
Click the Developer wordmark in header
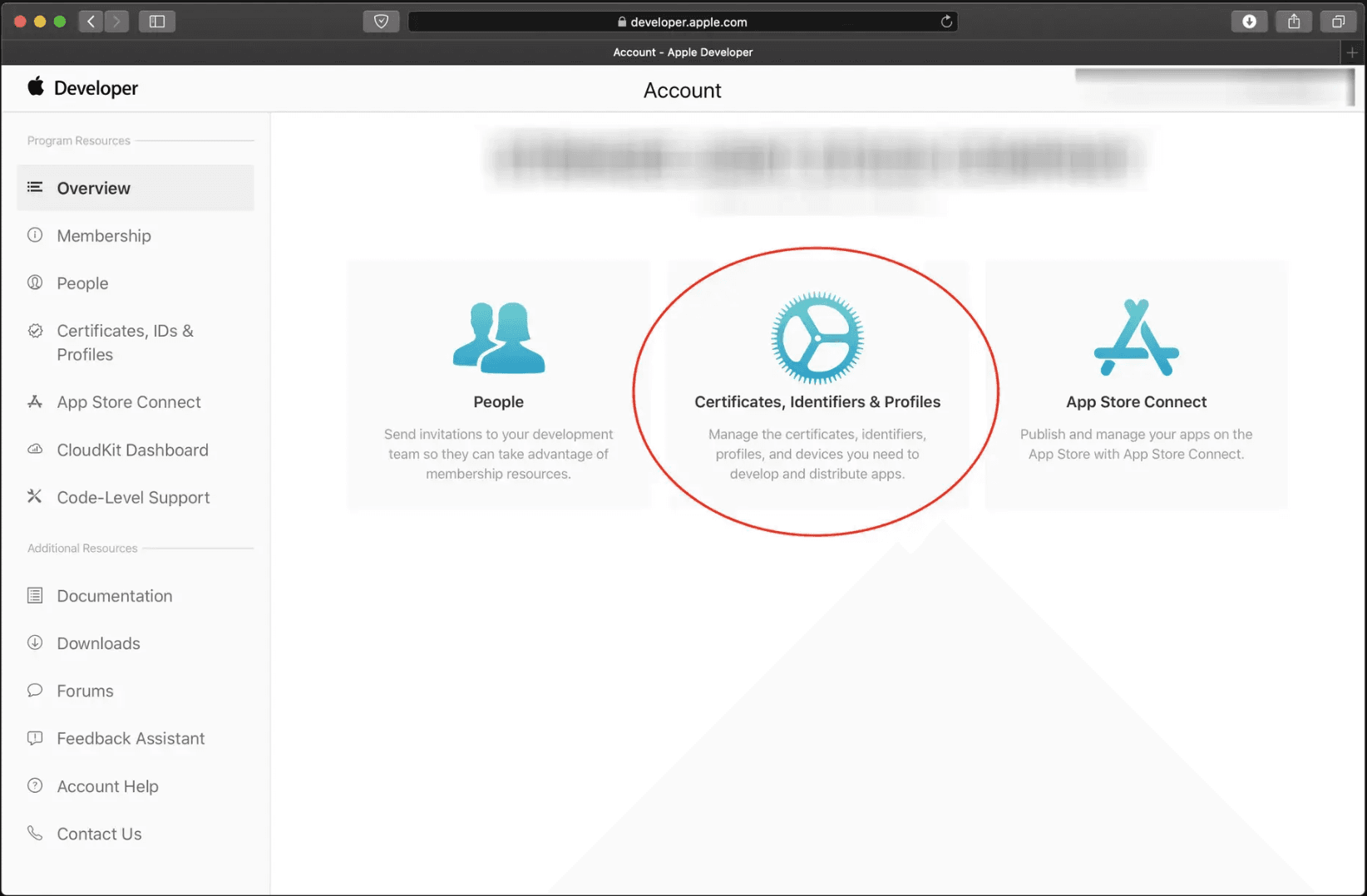pyautogui.click(x=96, y=87)
